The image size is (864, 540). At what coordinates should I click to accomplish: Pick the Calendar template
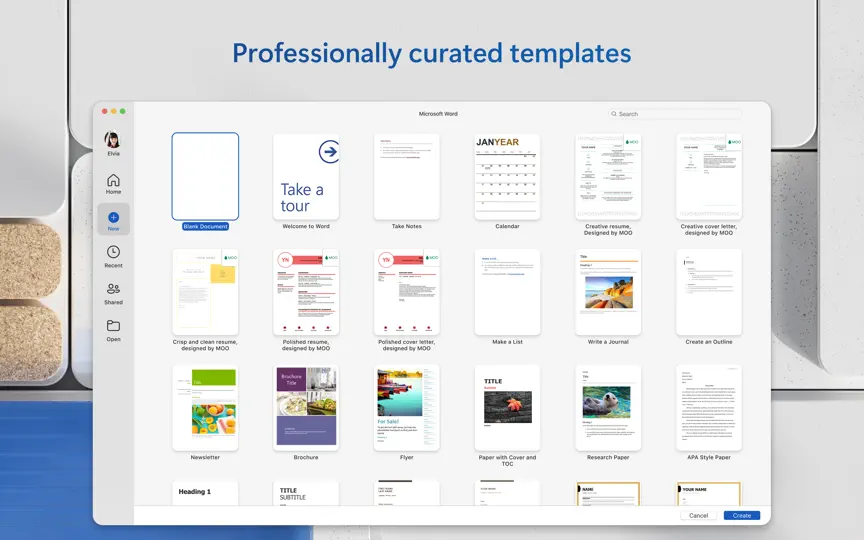507,176
